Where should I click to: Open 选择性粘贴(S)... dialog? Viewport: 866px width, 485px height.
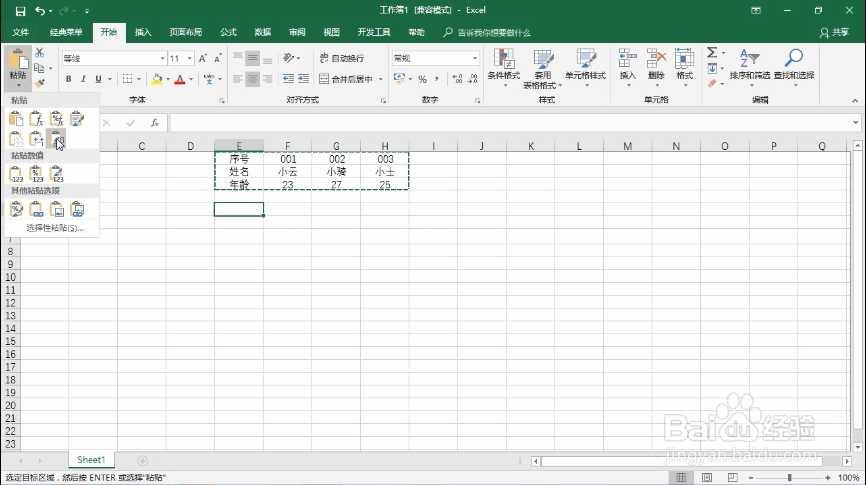click(x=55, y=228)
